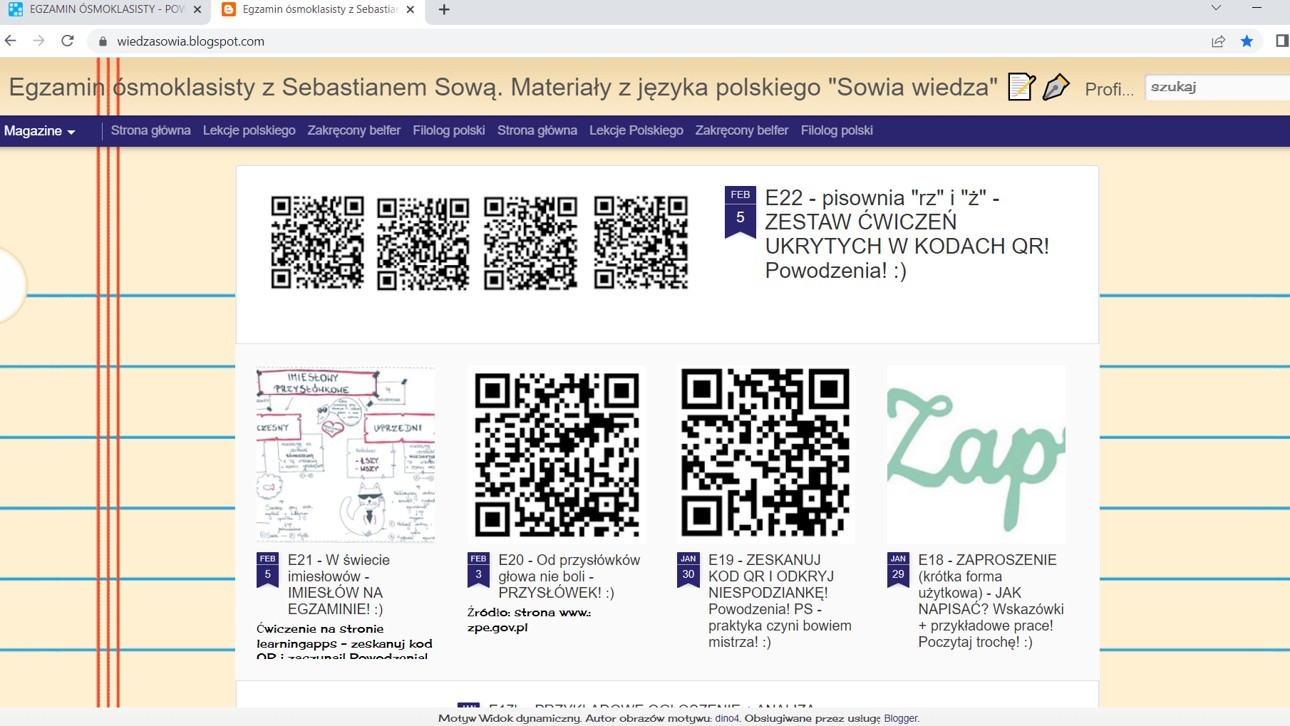Open E19 ZESKANUJ KOD QR post title
The height and width of the screenshot is (726, 1290).
pyautogui.click(x=780, y=601)
